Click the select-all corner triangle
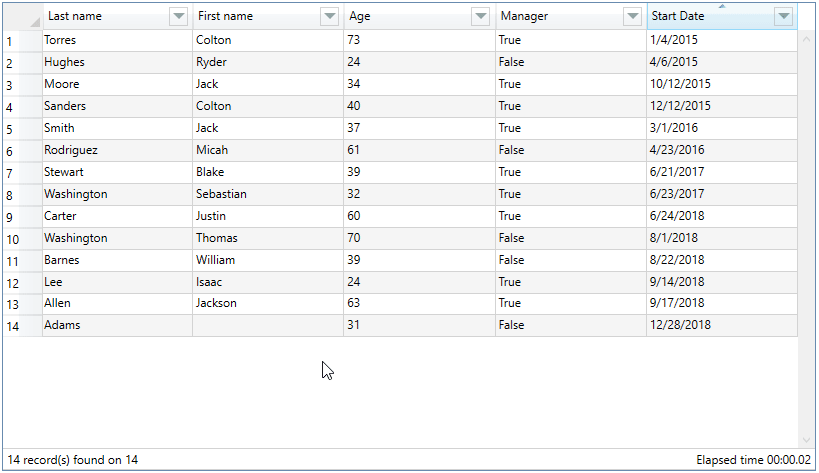The height and width of the screenshot is (473, 819). pyautogui.click(x=34, y=22)
